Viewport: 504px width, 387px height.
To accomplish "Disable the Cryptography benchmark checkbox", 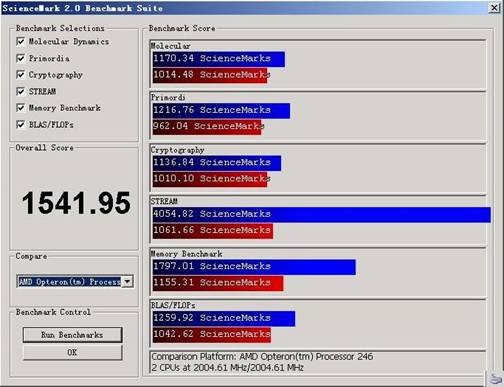I will click(20, 74).
